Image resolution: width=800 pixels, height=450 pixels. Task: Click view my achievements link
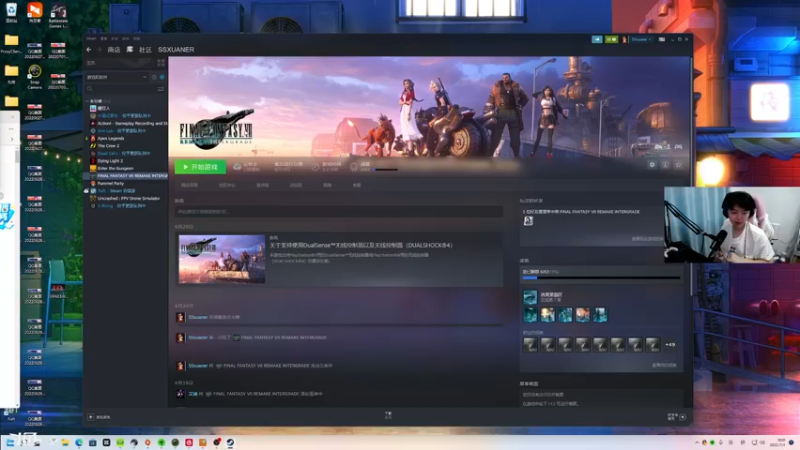pos(664,365)
